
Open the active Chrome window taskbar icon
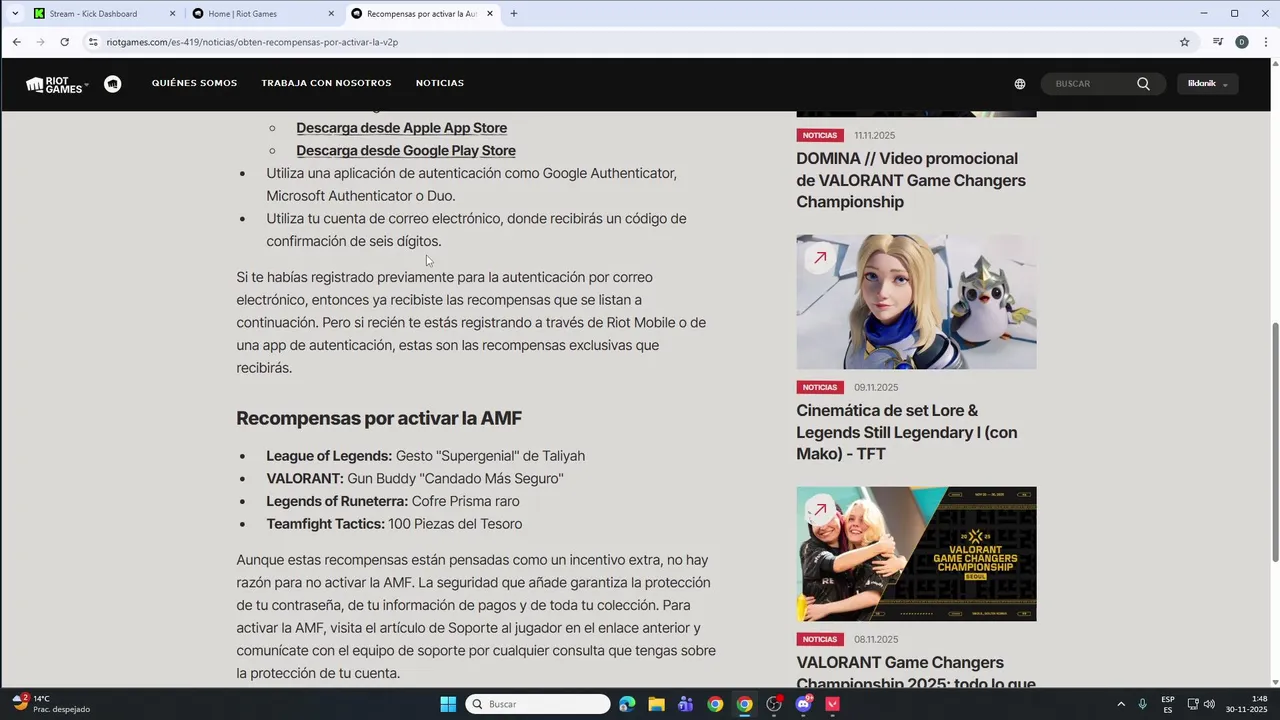(744, 704)
